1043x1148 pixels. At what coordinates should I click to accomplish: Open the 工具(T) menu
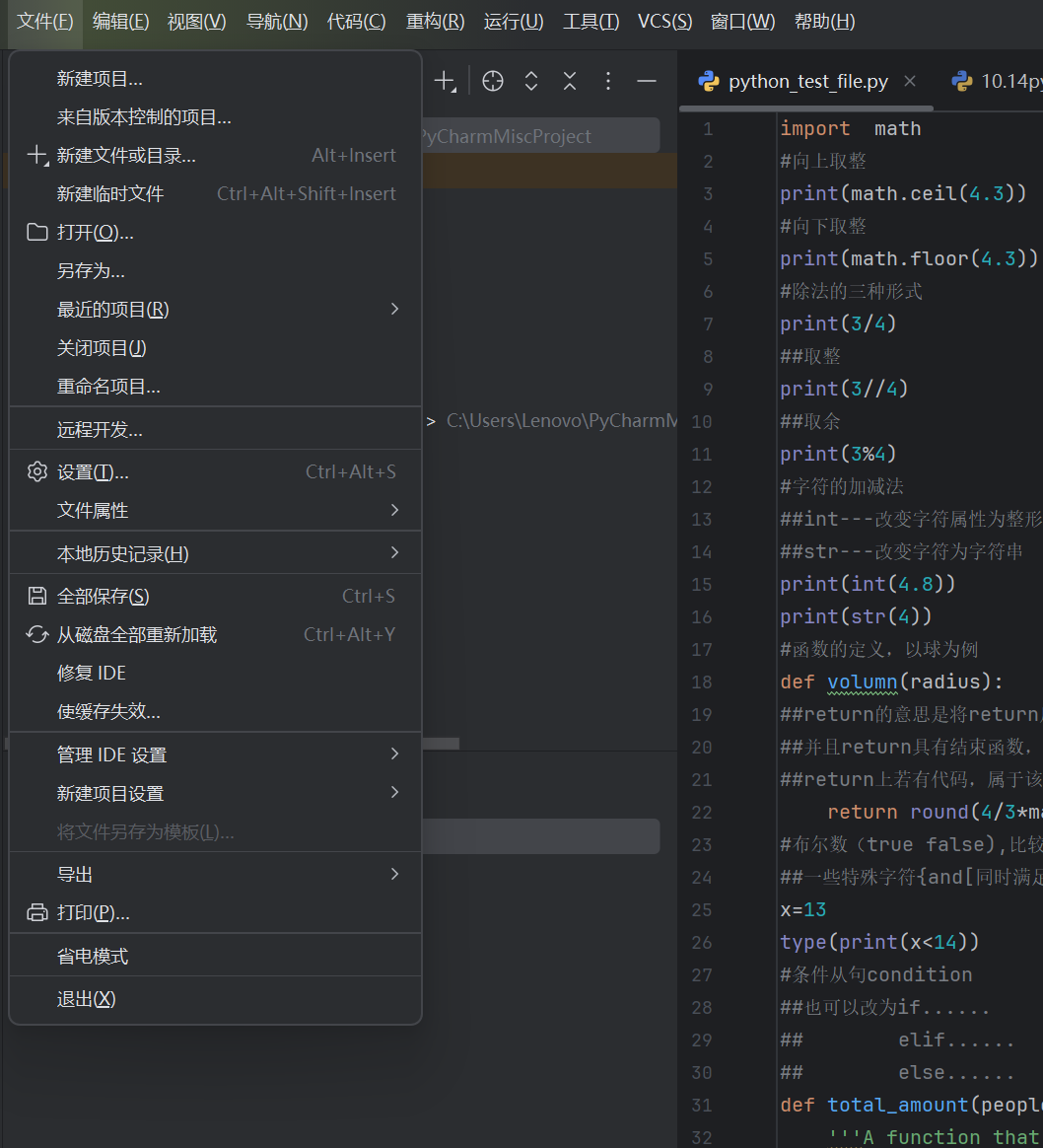(591, 22)
